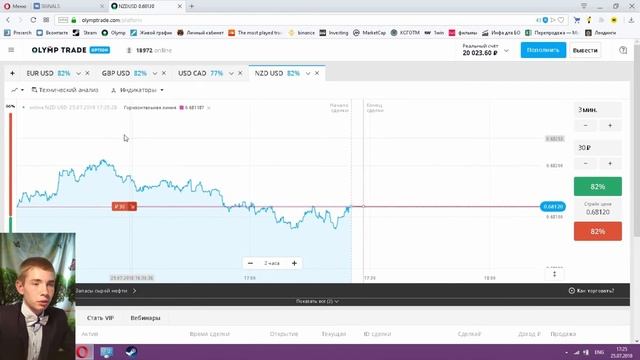
Task: Click the ENG language indicator in tray
Action: tap(599, 352)
